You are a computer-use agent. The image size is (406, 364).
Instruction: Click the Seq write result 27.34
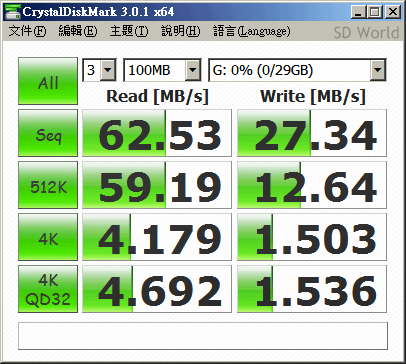312,133
